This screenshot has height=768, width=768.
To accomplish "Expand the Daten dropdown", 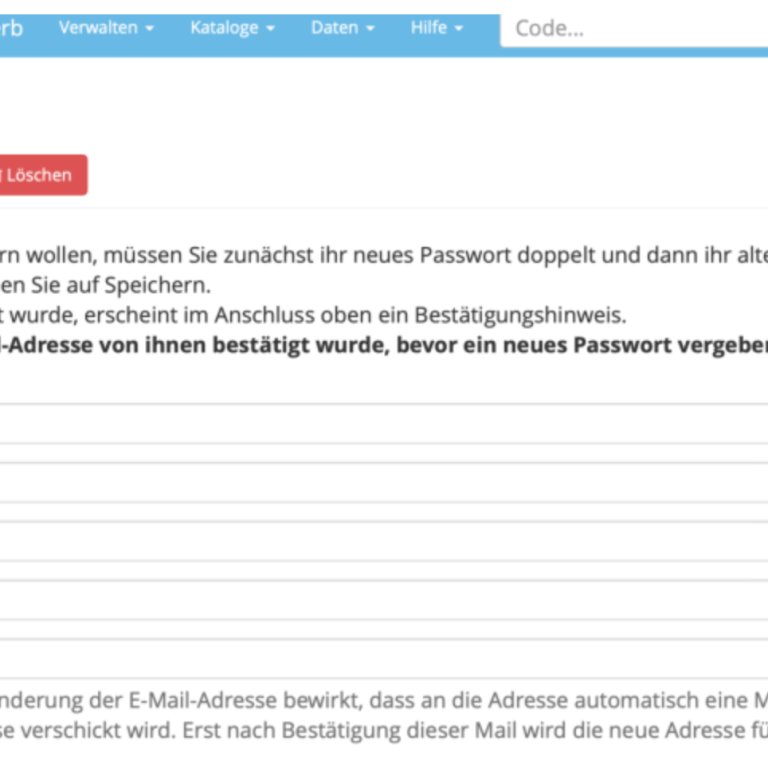I will tap(343, 28).
